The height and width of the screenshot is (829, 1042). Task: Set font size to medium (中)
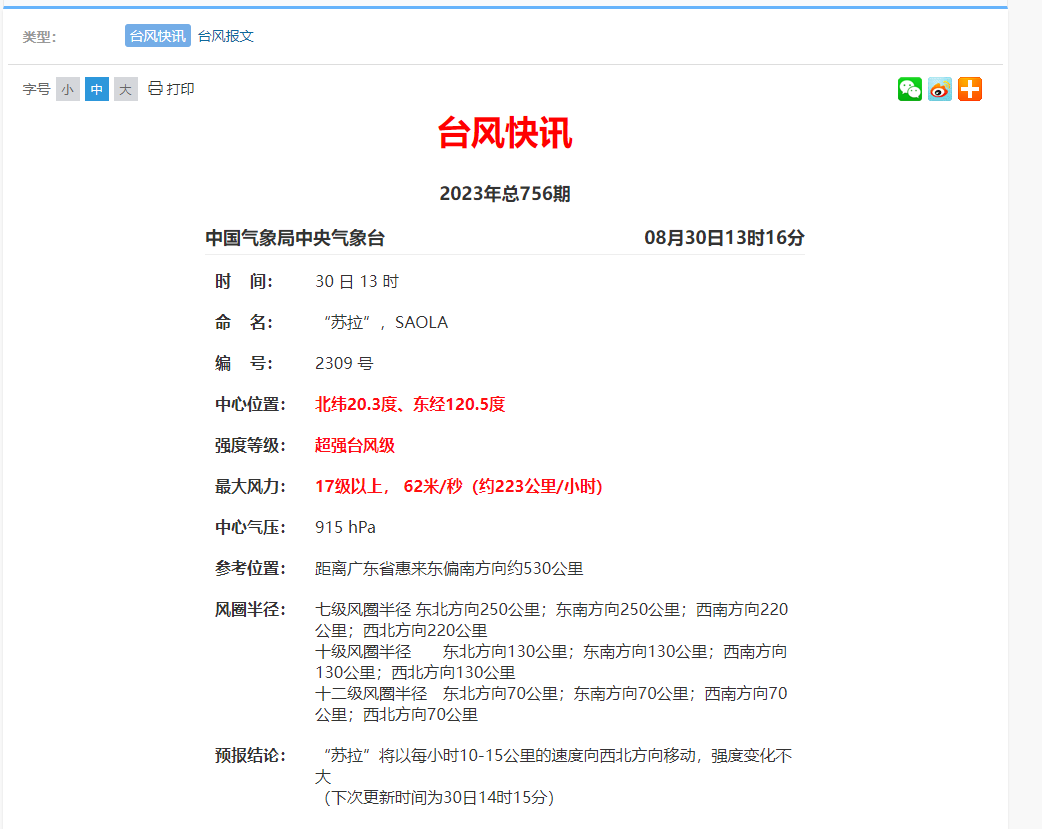[96, 89]
